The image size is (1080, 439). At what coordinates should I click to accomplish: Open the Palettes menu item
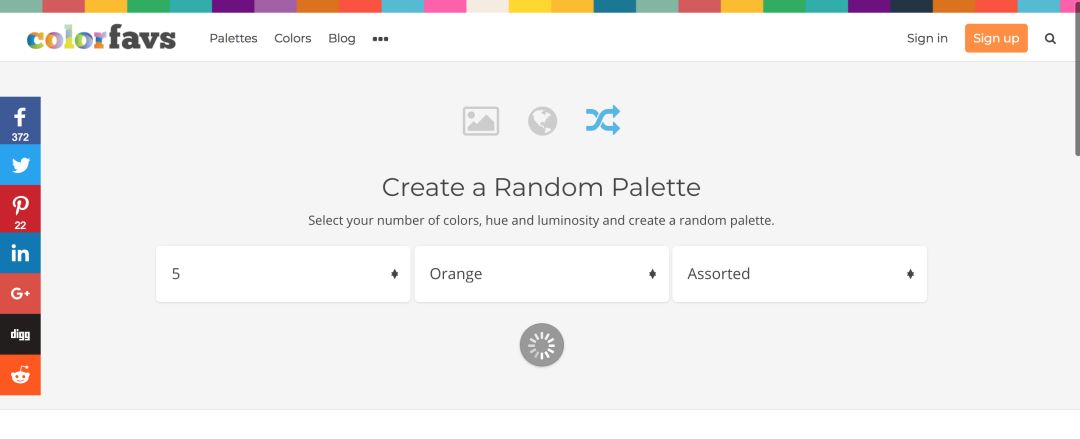tap(233, 39)
